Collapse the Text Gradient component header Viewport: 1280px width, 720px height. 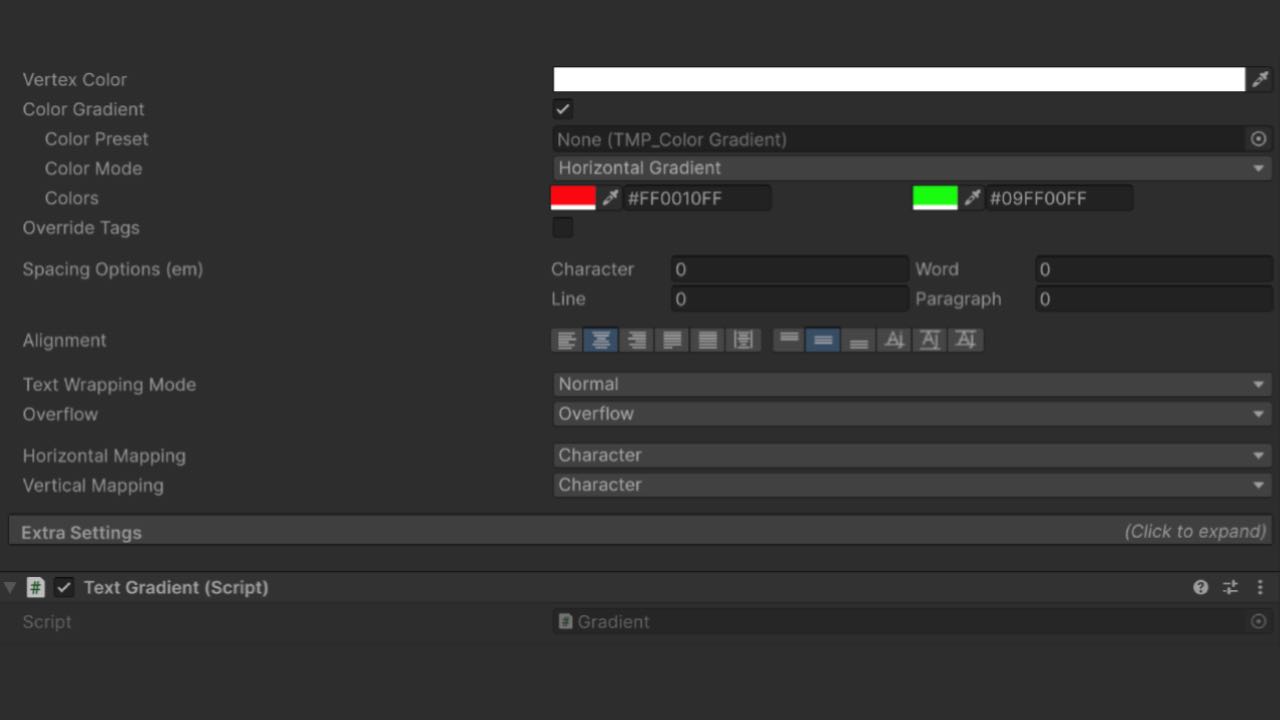(x=9, y=587)
